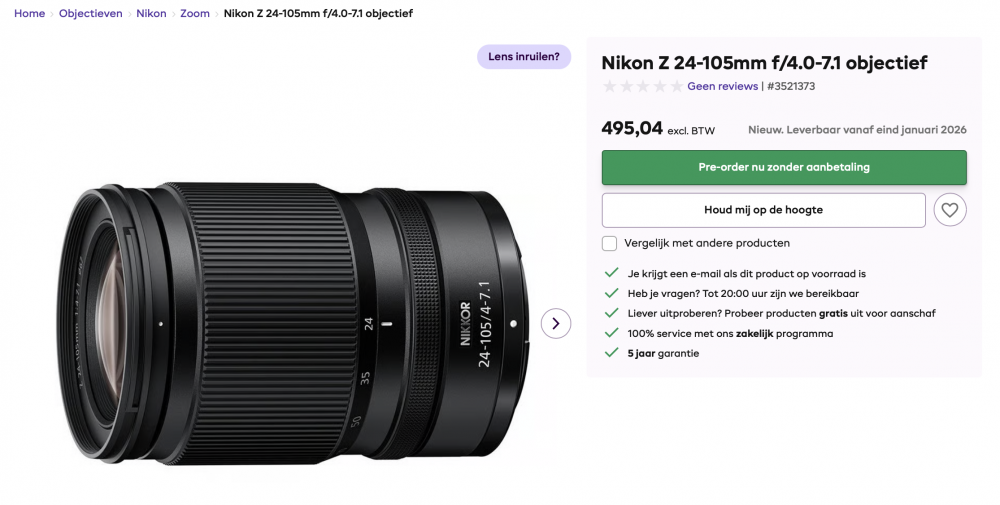
Task: Open Geen reviews link
Action: tap(723, 86)
